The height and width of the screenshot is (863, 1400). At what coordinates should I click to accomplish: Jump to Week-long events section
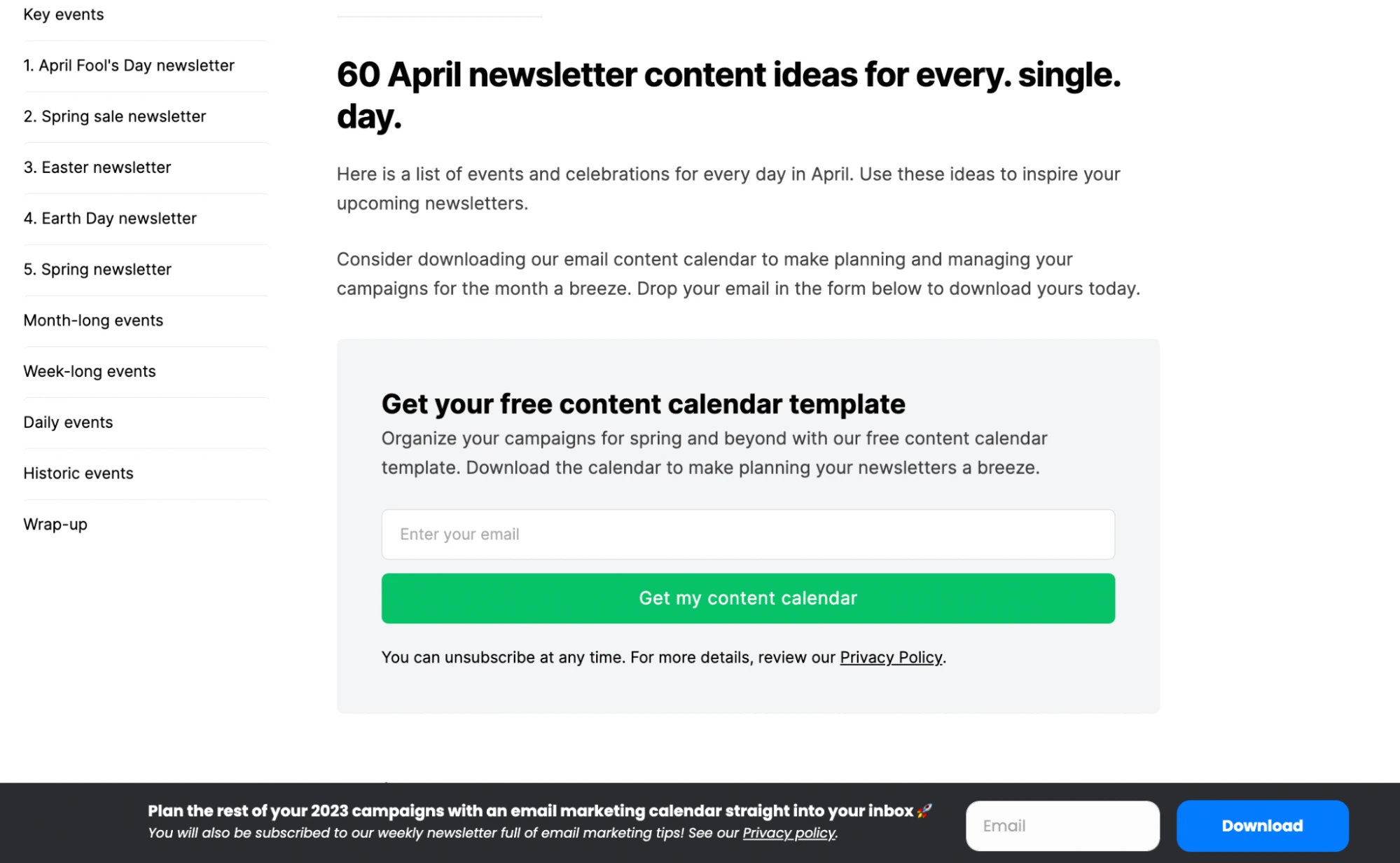point(90,372)
